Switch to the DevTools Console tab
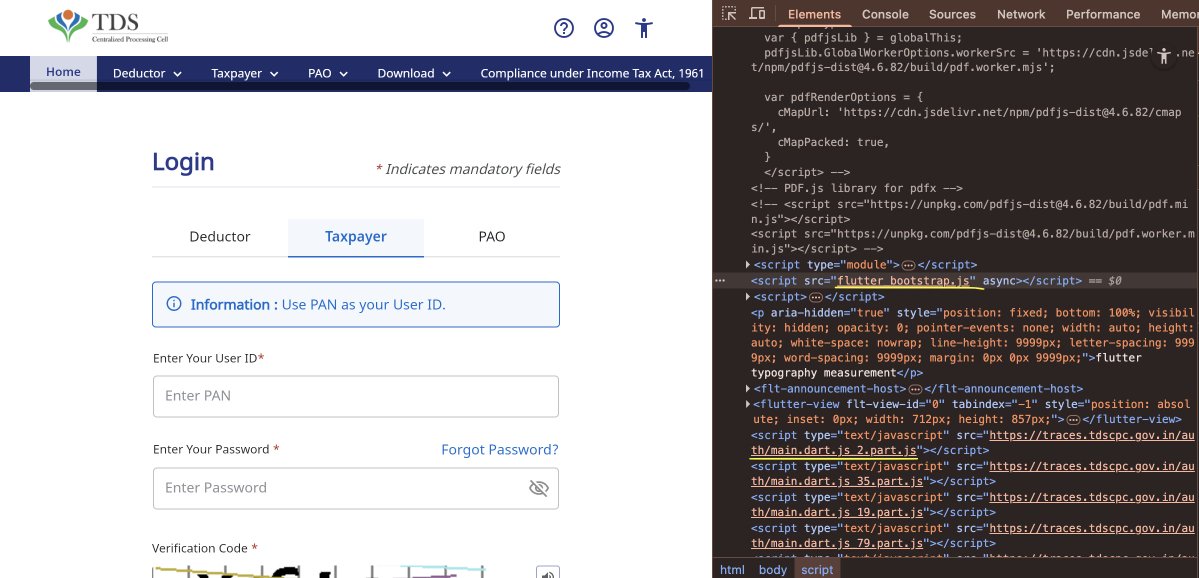 [885, 14]
